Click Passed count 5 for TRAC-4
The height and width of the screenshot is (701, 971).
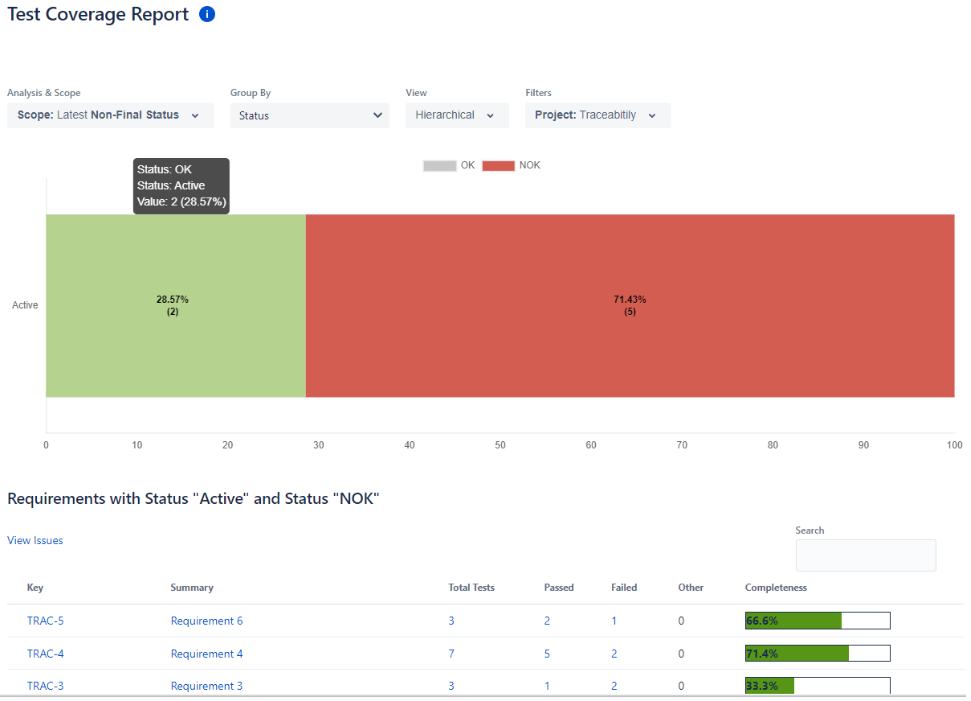[547, 653]
